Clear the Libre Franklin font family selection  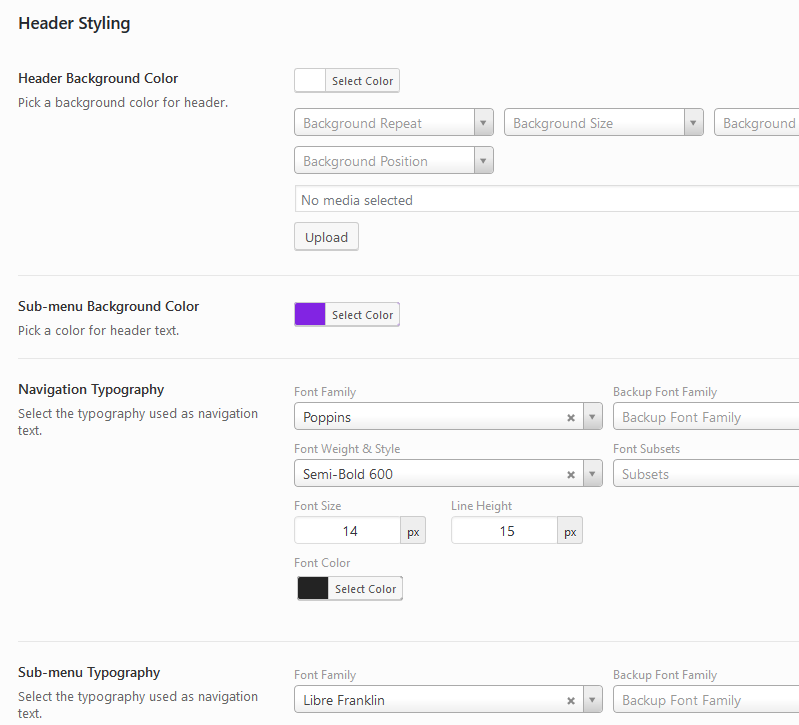(x=571, y=701)
